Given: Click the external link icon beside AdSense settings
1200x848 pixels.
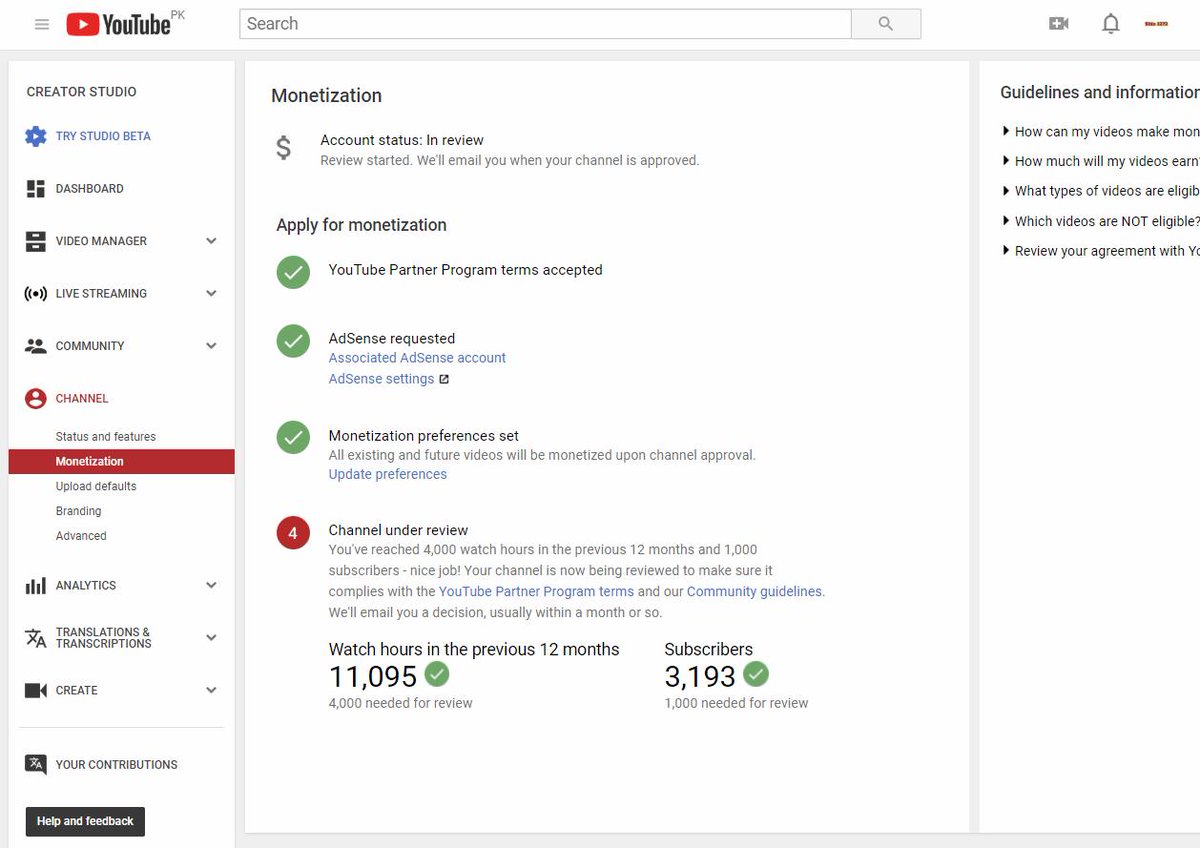Looking at the screenshot, I should (x=444, y=380).
